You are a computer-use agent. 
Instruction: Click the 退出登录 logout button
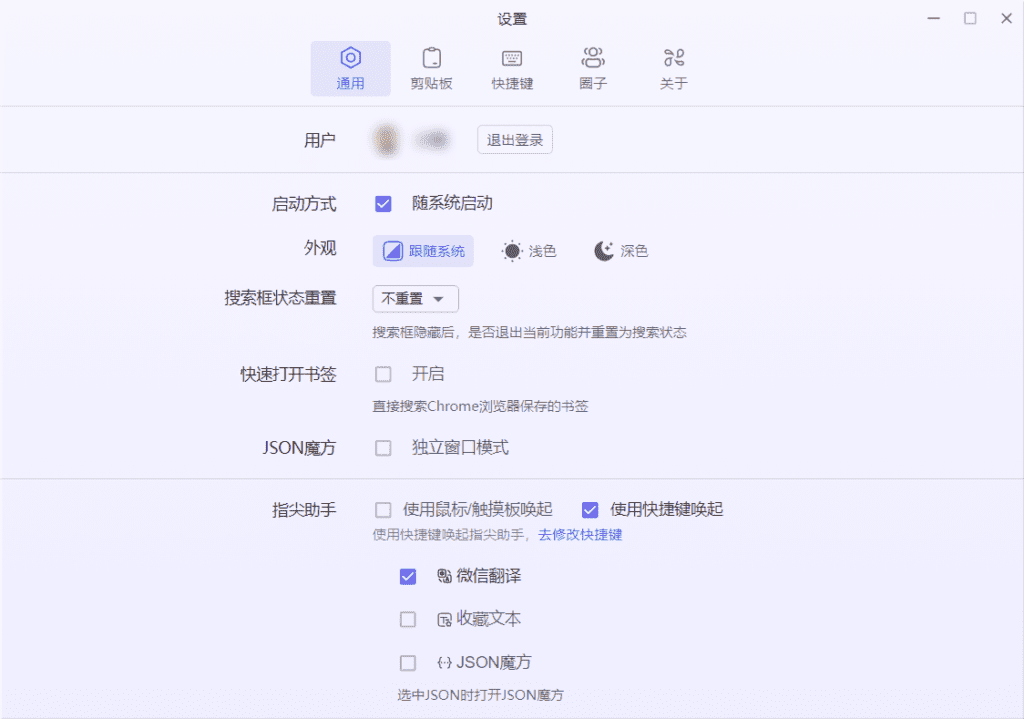tap(515, 140)
